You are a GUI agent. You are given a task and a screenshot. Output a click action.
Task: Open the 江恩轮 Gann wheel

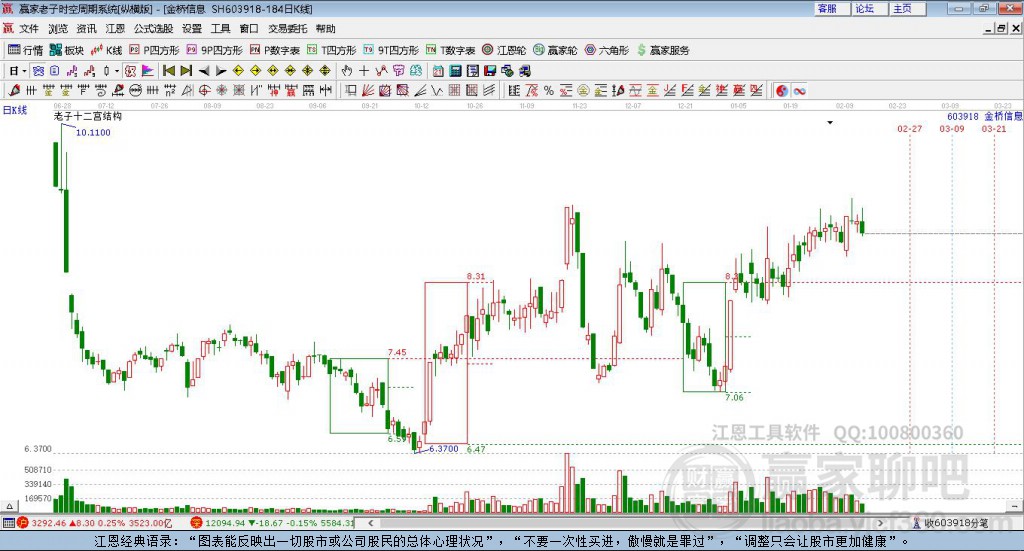504,50
